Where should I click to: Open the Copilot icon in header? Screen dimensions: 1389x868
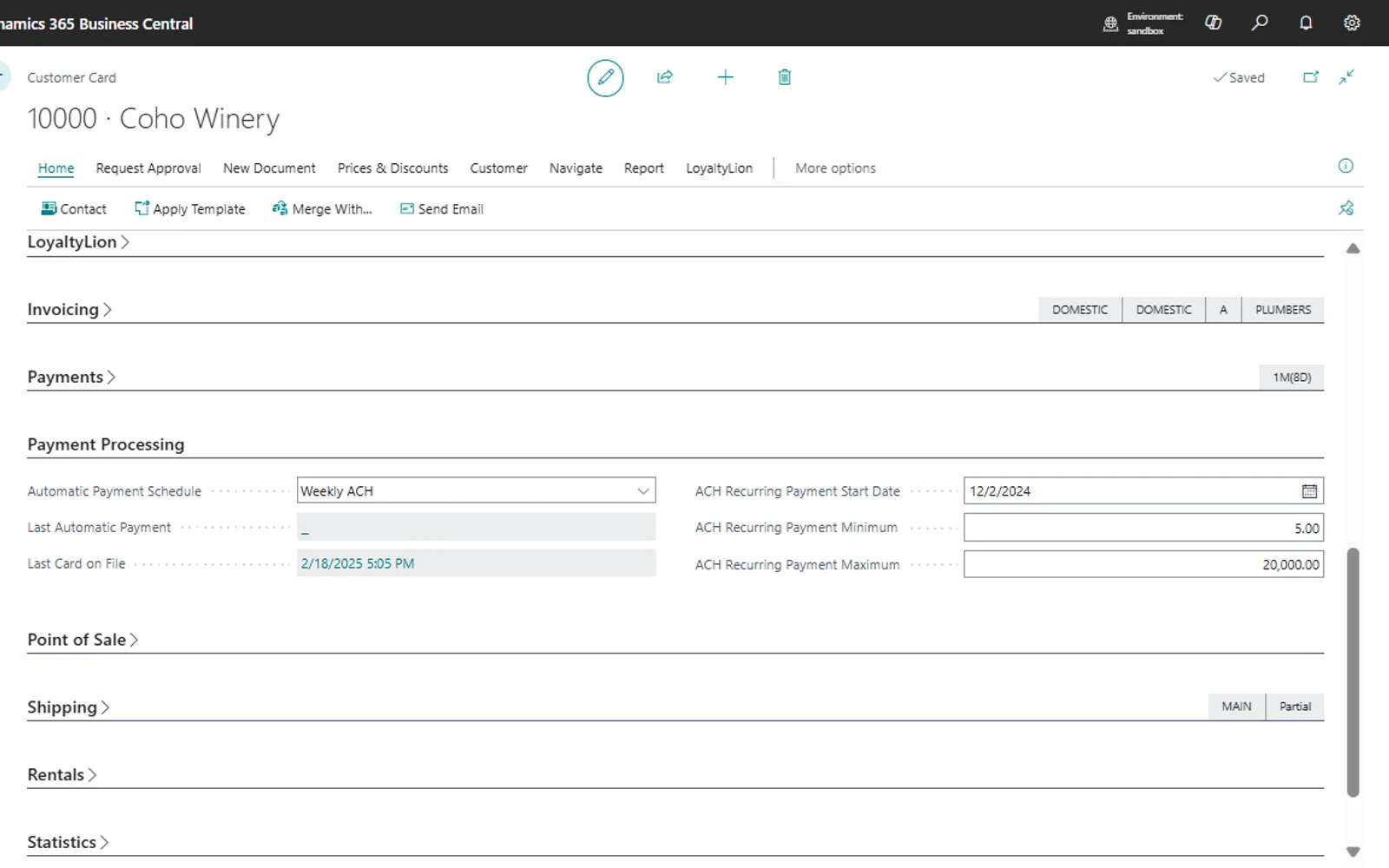[1214, 23]
